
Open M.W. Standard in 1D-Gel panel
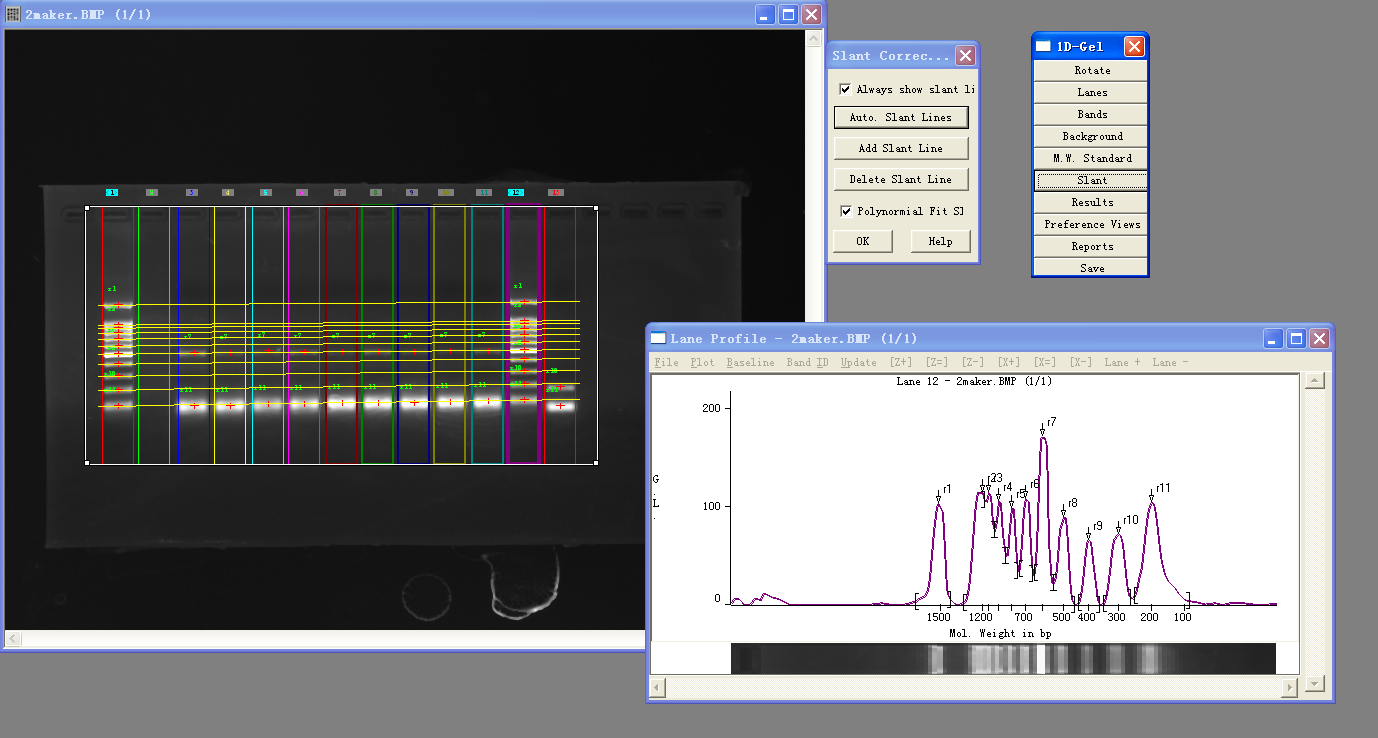point(1092,158)
